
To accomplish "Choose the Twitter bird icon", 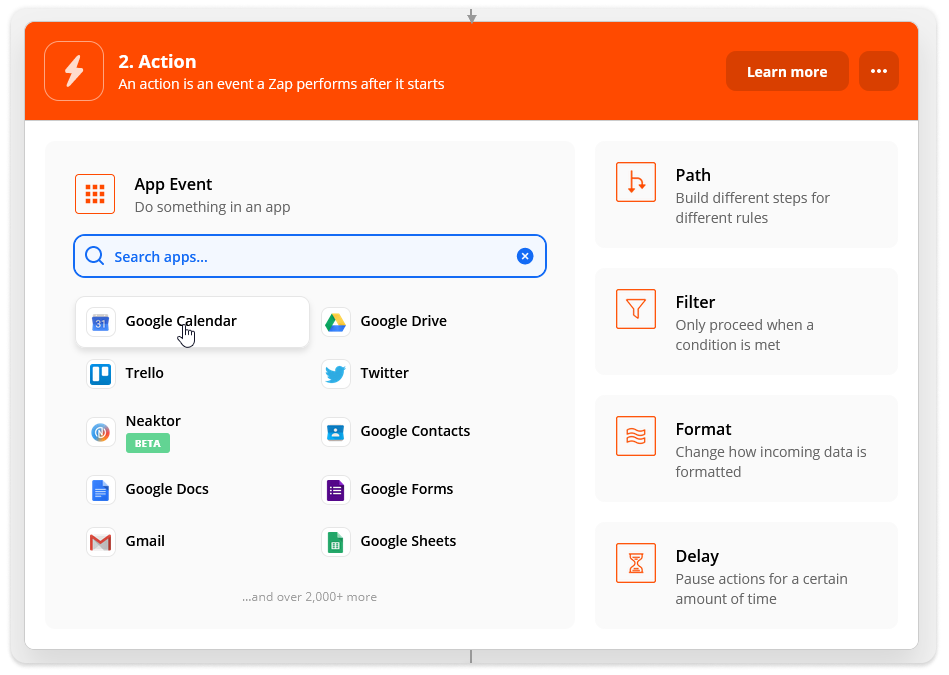I will pyautogui.click(x=335, y=374).
